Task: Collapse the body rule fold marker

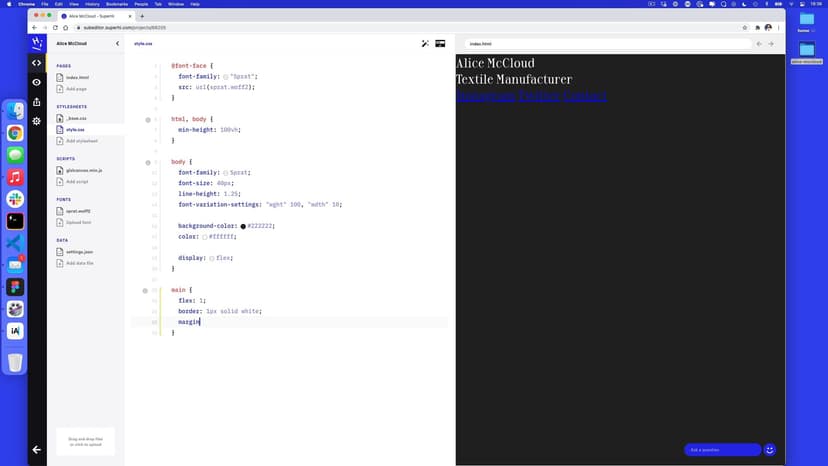Action: coord(148,162)
